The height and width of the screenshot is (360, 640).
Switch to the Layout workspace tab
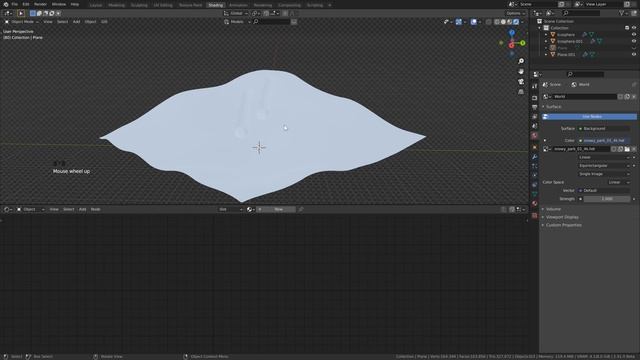coord(96,5)
